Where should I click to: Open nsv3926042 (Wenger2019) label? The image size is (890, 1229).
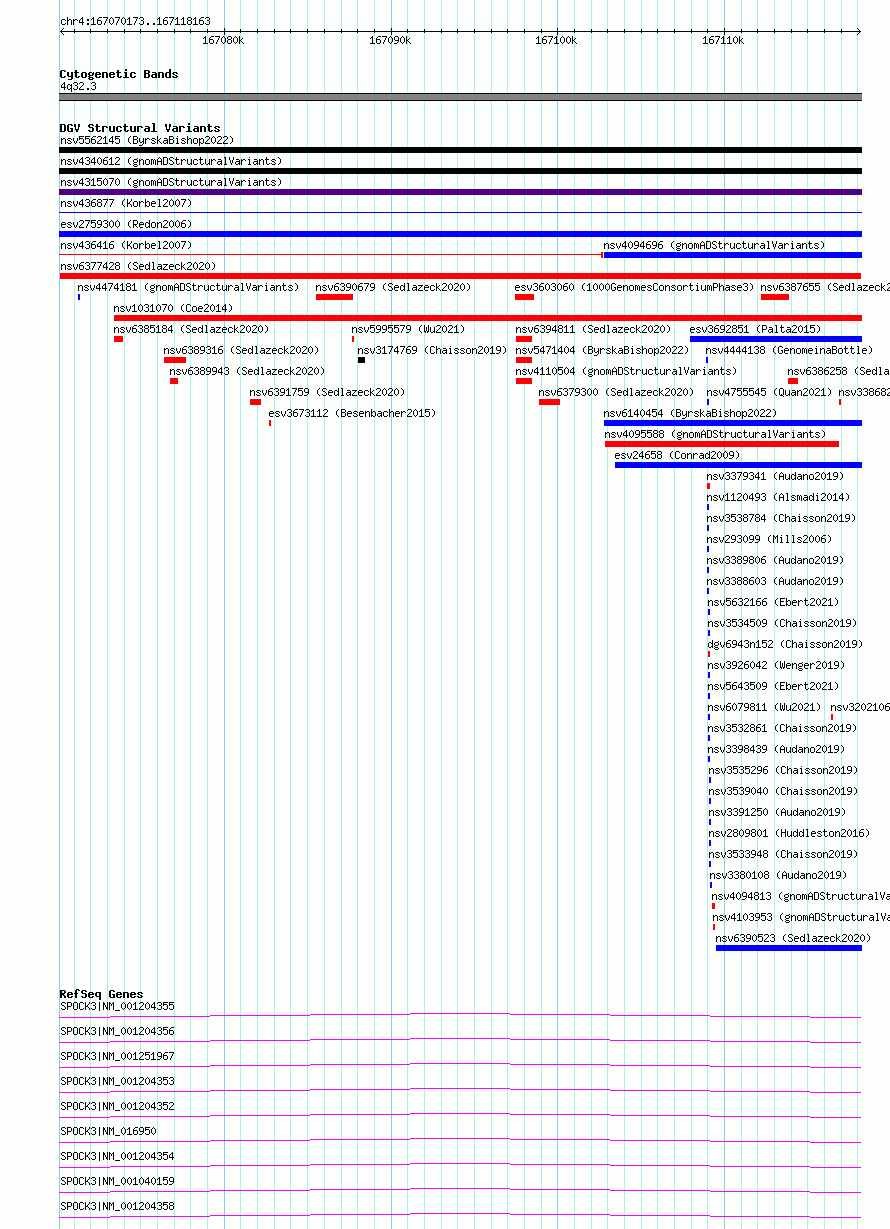tap(776, 665)
